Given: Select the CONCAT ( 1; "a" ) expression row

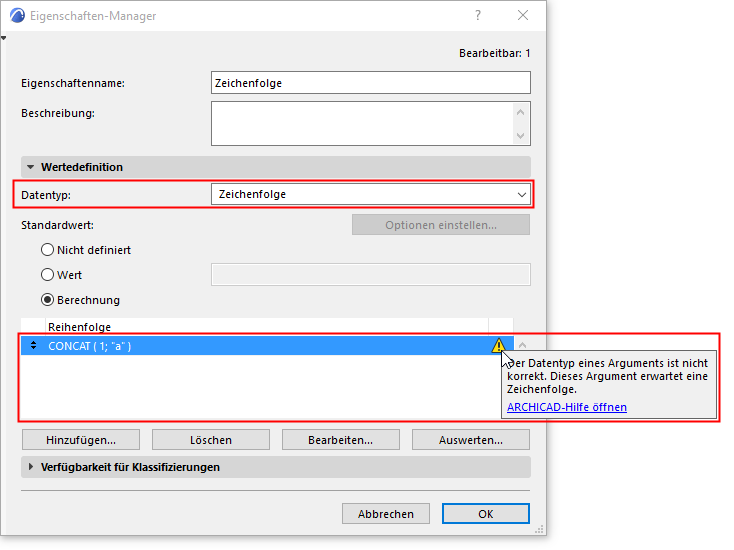Looking at the screenshot, I should [x=267, y=345].
